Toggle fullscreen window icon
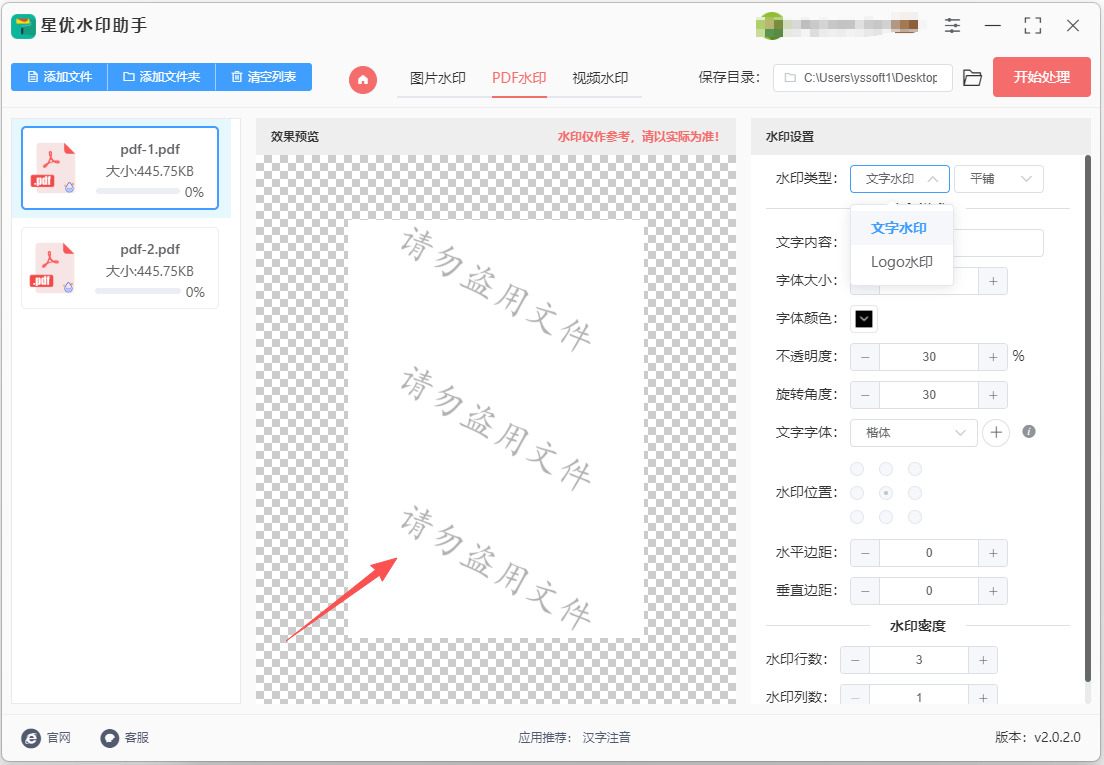Viewport: 1104px width, 765px height. 1033,26
